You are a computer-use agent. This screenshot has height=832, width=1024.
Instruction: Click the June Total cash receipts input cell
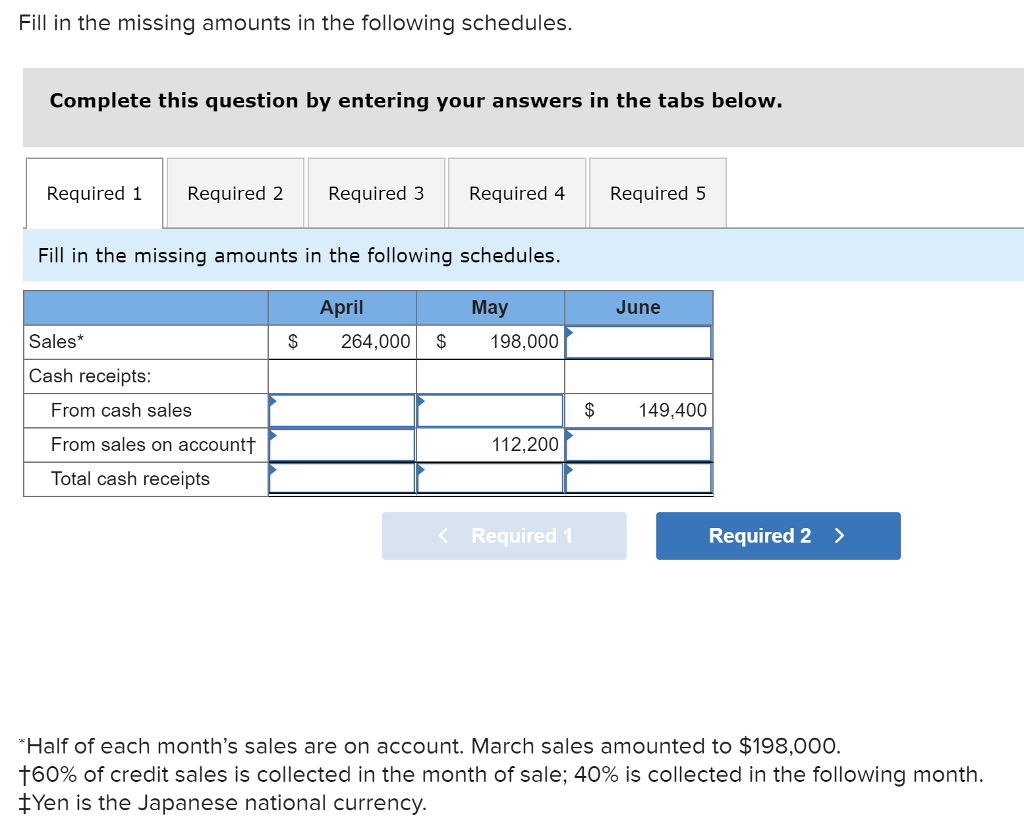coord(638,478)
